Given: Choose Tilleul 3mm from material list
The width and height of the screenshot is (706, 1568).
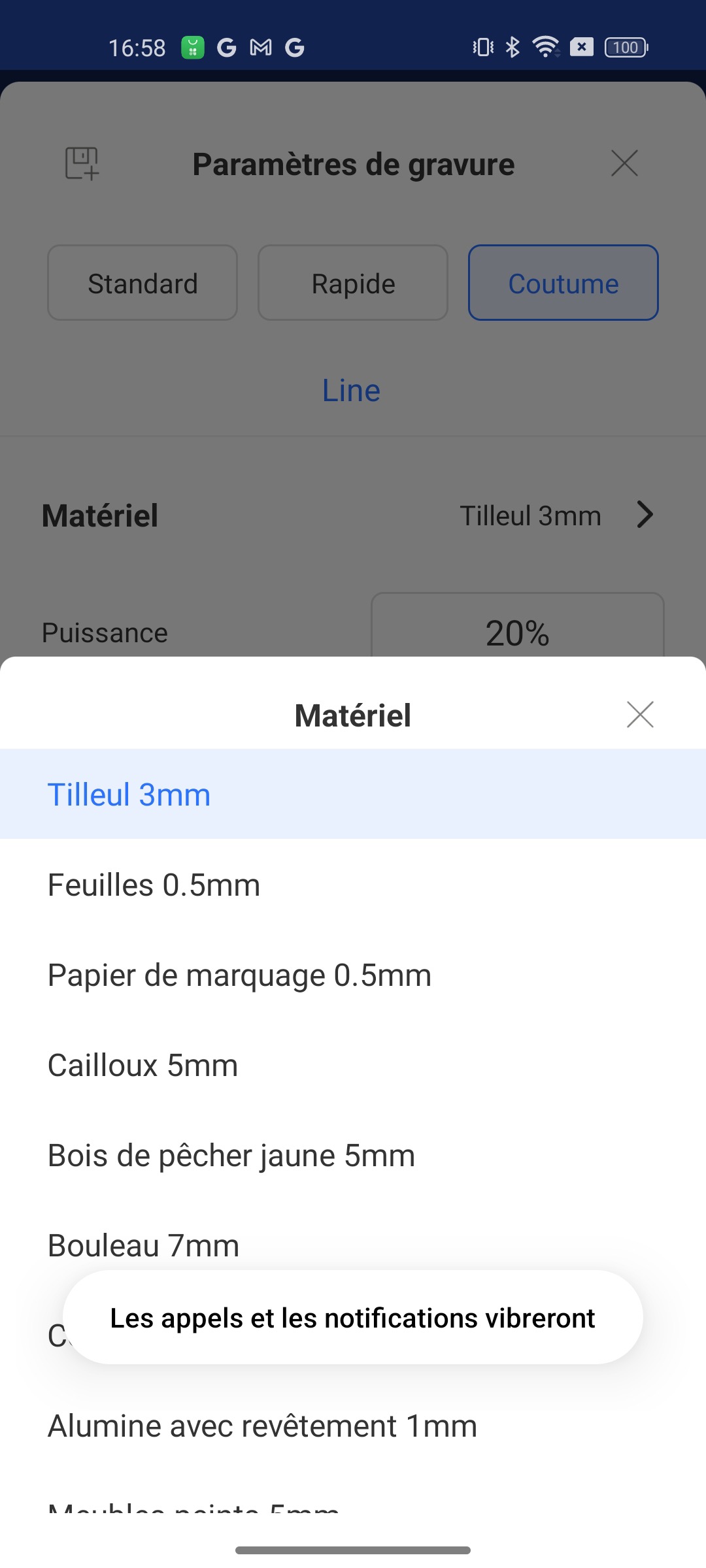Looking at the screenshot, I should tap(129, 794).
